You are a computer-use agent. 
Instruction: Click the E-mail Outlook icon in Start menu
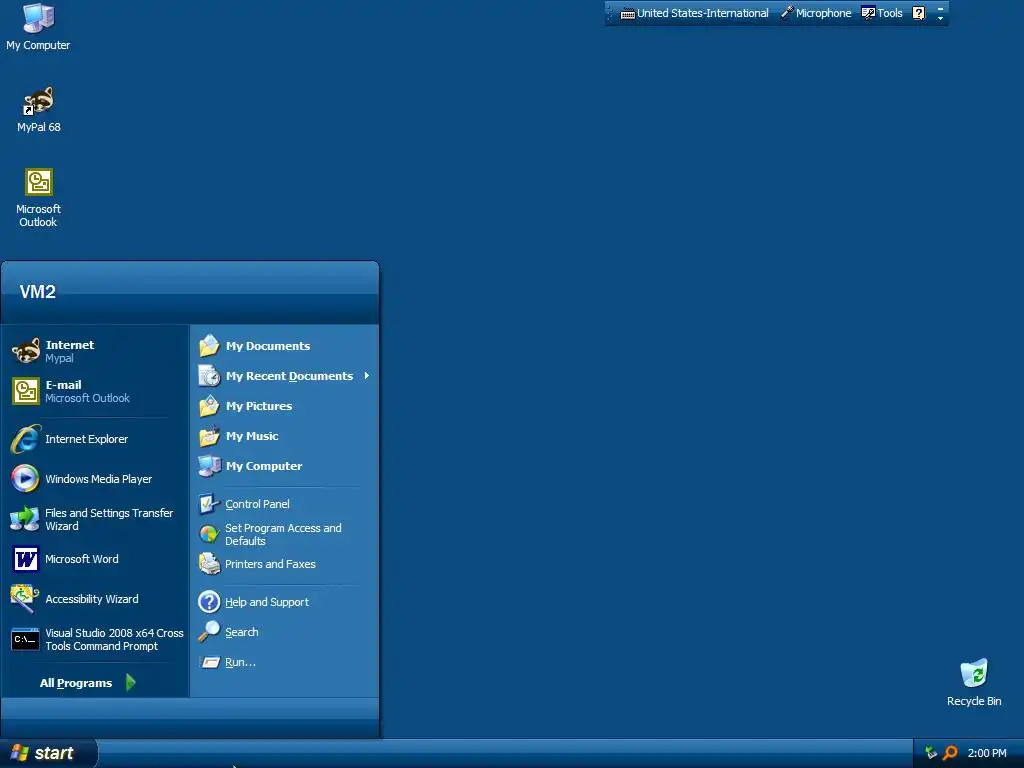coord(26,391)
